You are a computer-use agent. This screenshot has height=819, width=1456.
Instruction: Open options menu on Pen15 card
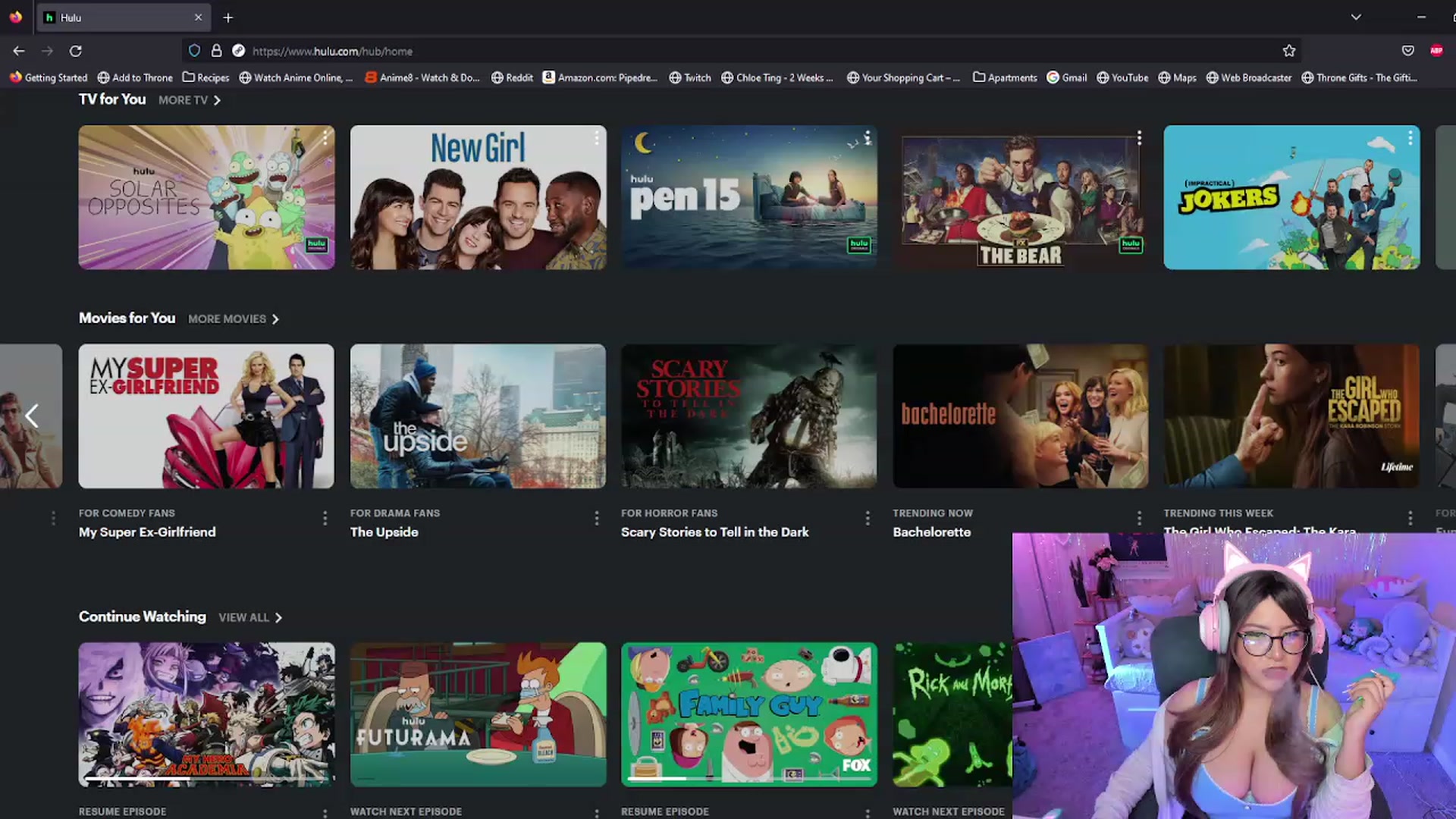pyautogui.click(x=868, y=138)
